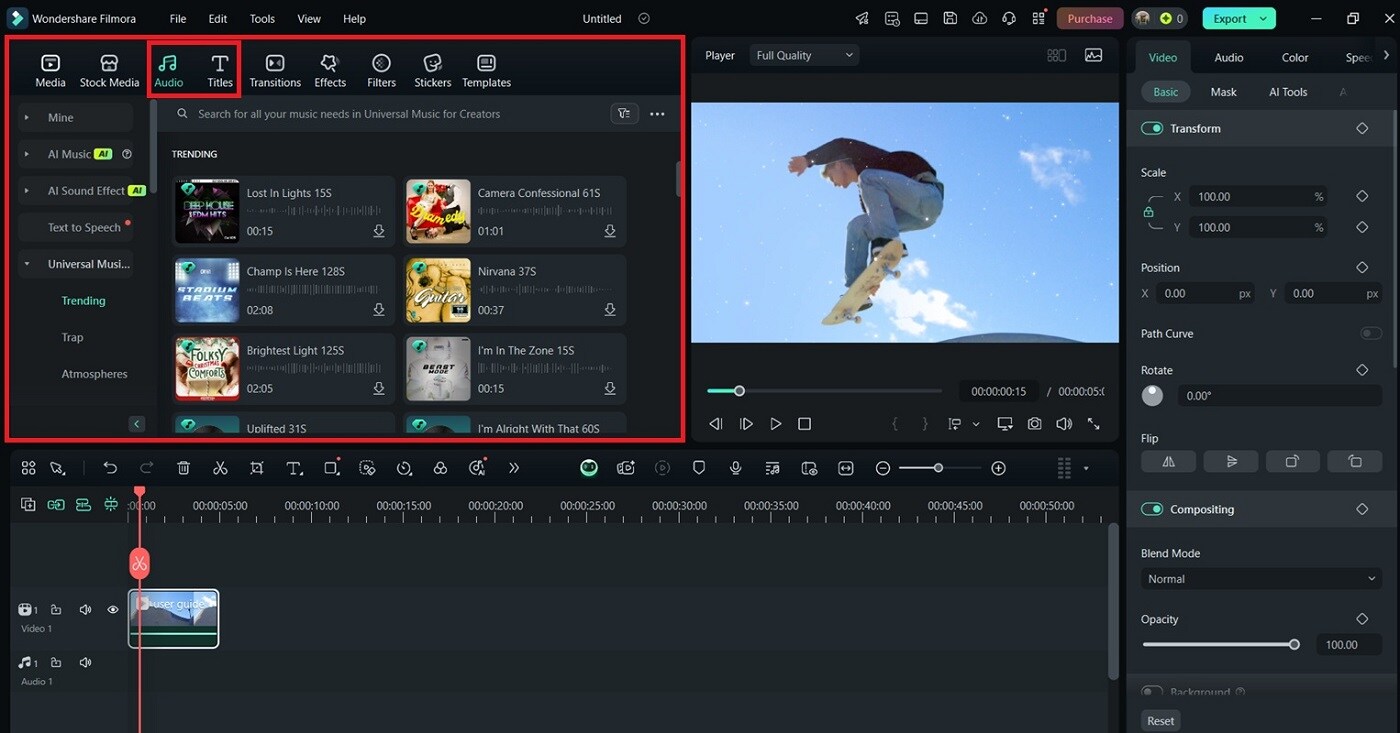Open the Effects panel
Image resolution: width=1400 pixels, height=733 pixels.
(330, 70)
